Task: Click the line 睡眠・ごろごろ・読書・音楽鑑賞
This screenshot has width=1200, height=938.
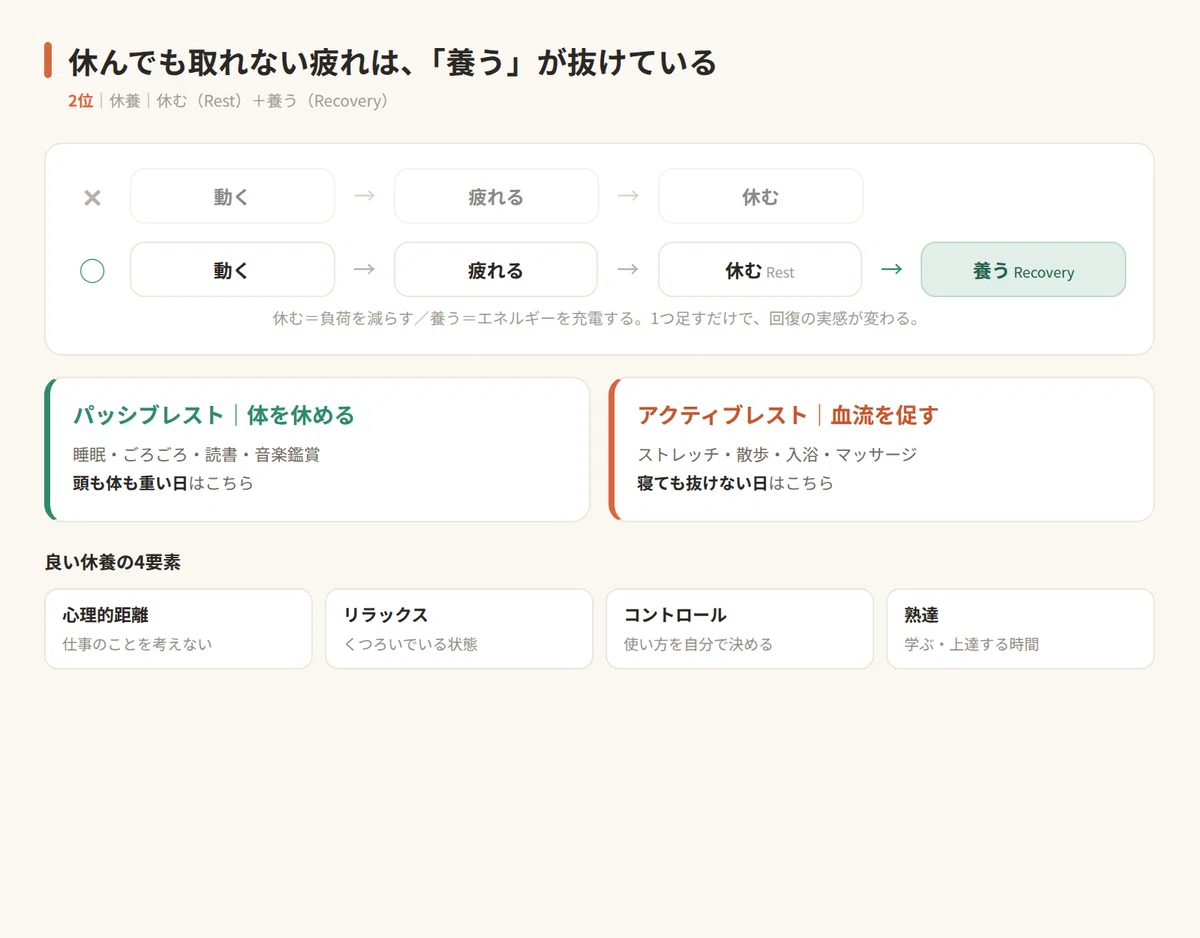Action: point(197,454)
